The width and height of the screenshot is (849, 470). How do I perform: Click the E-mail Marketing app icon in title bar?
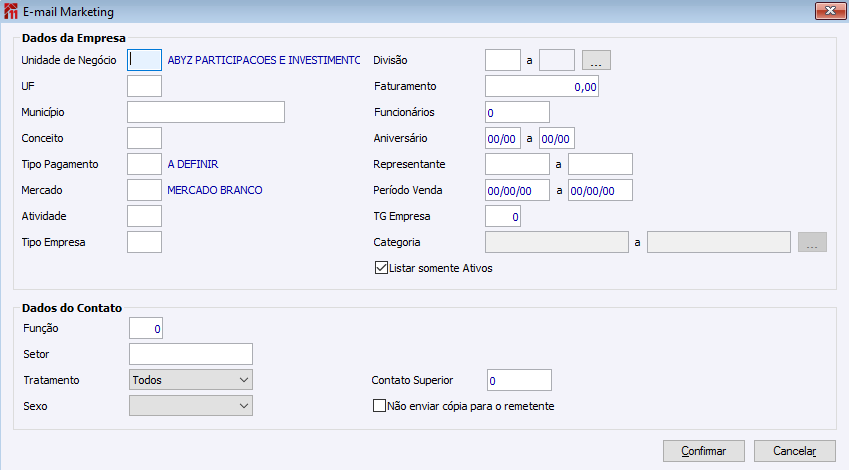pyautogui.click(x=11, y=12)
